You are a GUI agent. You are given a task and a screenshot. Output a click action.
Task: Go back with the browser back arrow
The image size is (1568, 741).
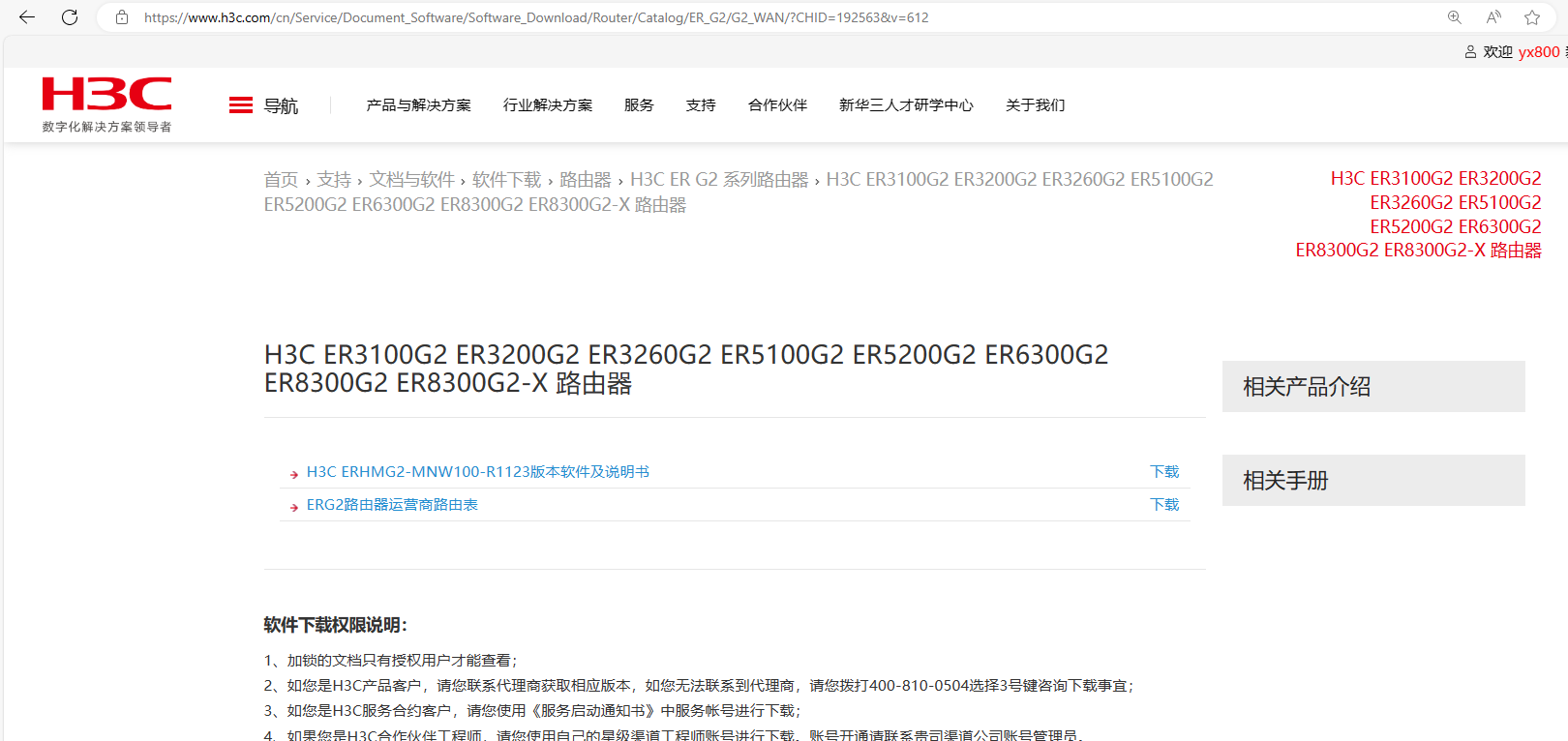click(x=27, y=17)
